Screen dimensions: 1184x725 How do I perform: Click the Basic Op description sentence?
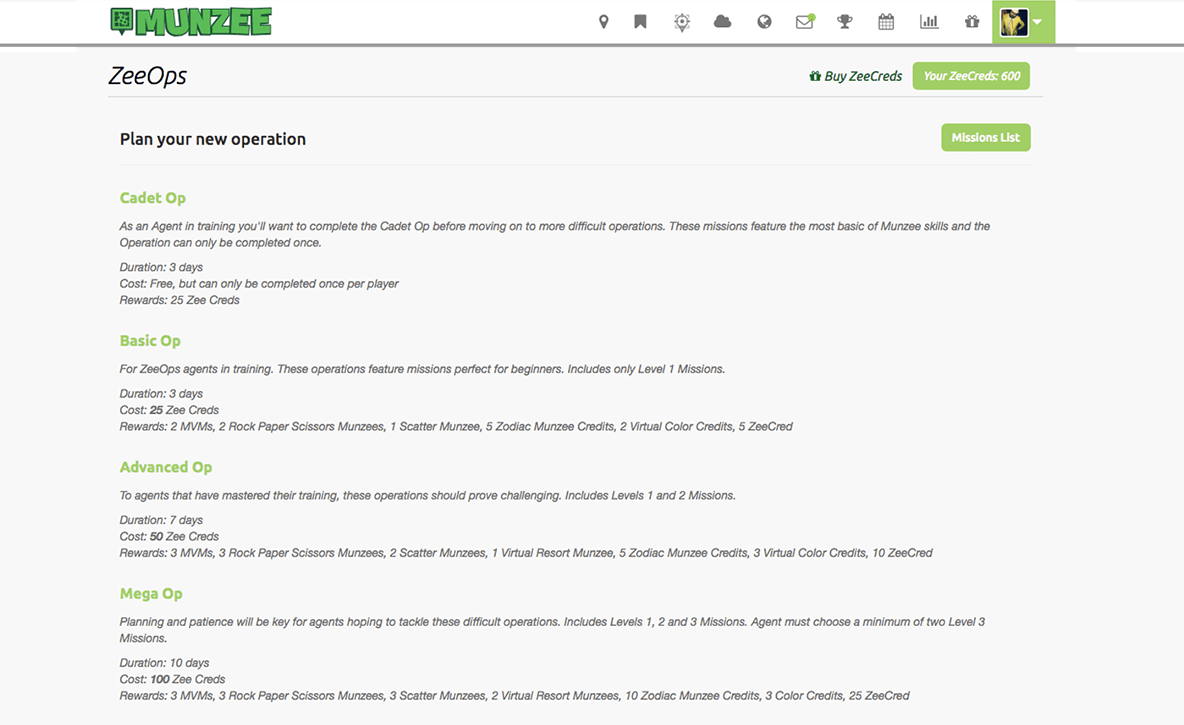point(422,369)
